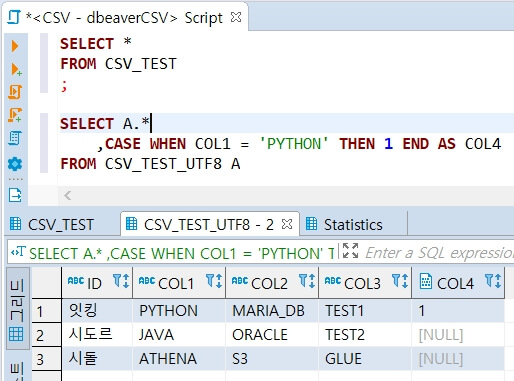514x381 pixels.
Task: Click the COL4 cell with value 1
Action: (458, 311)
